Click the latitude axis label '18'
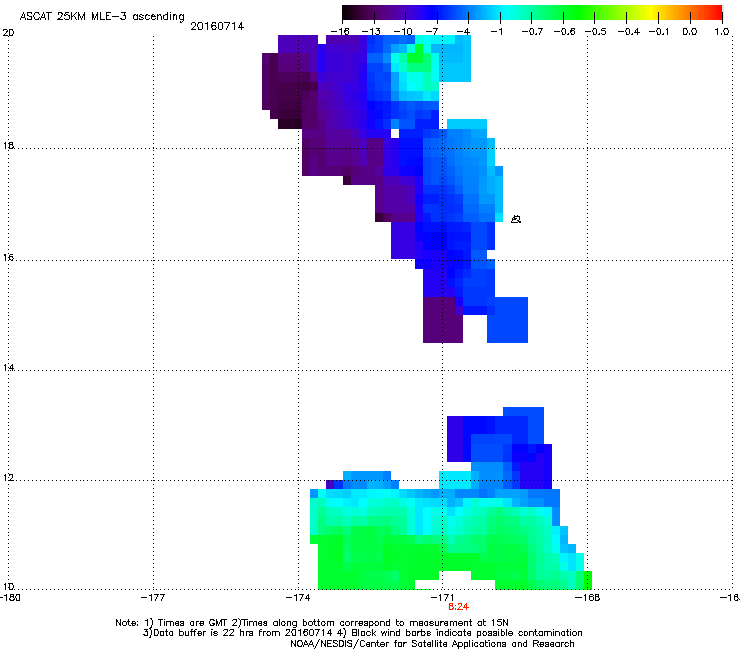 (x=8, y=145)
